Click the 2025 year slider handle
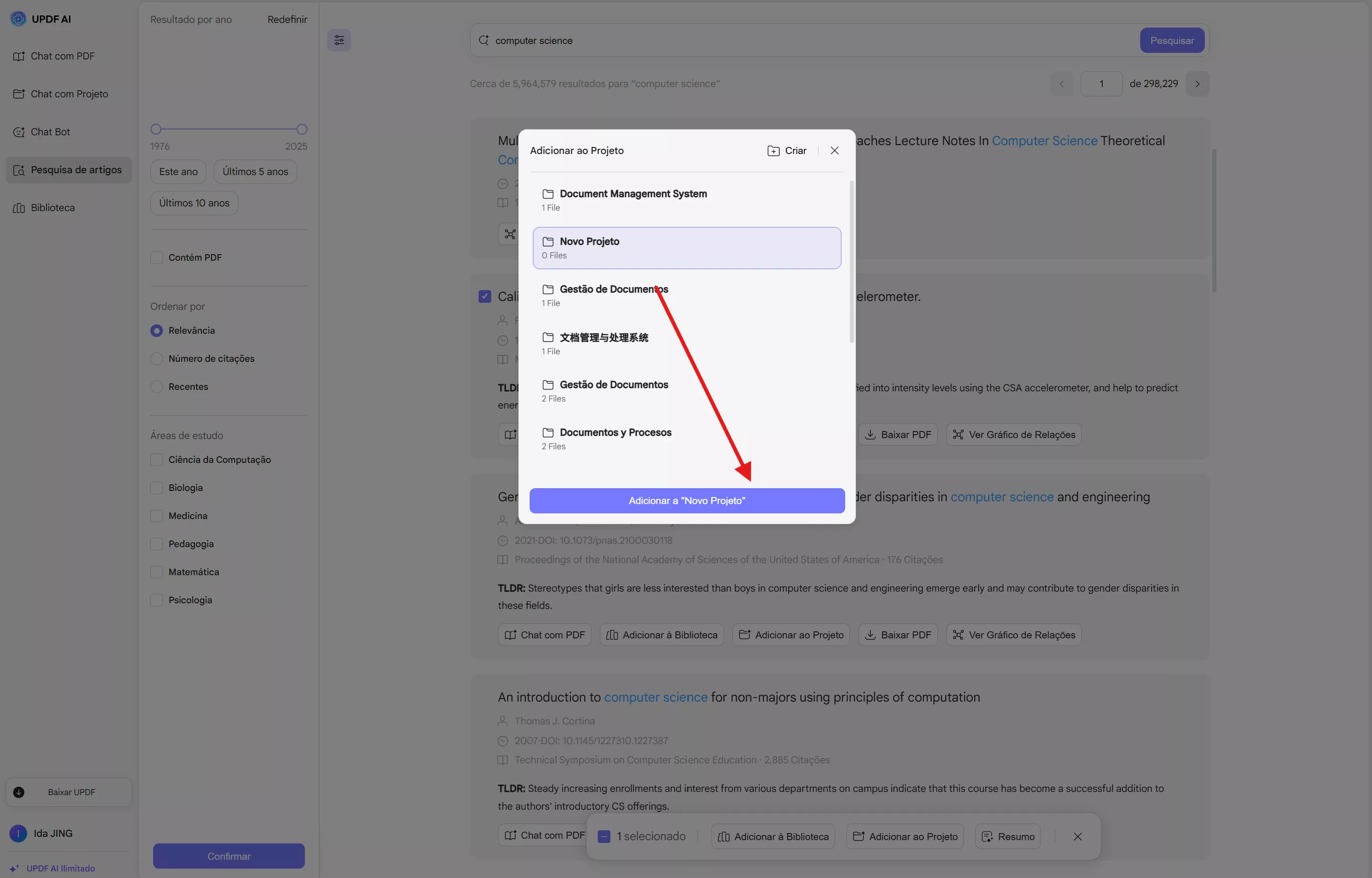 [x=302, y=130]
